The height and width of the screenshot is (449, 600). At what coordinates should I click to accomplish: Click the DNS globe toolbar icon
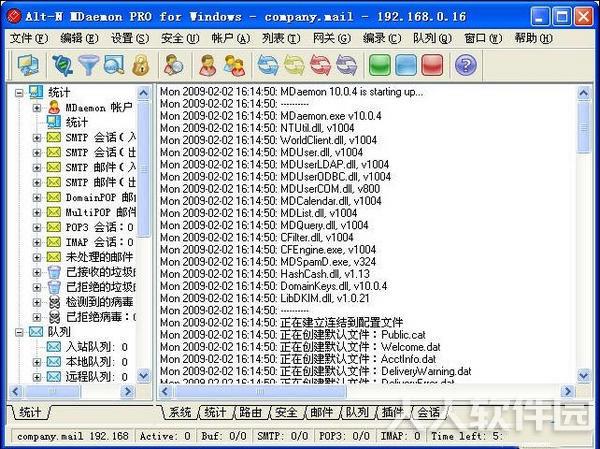pyautogui.click(x=62, y=65)
